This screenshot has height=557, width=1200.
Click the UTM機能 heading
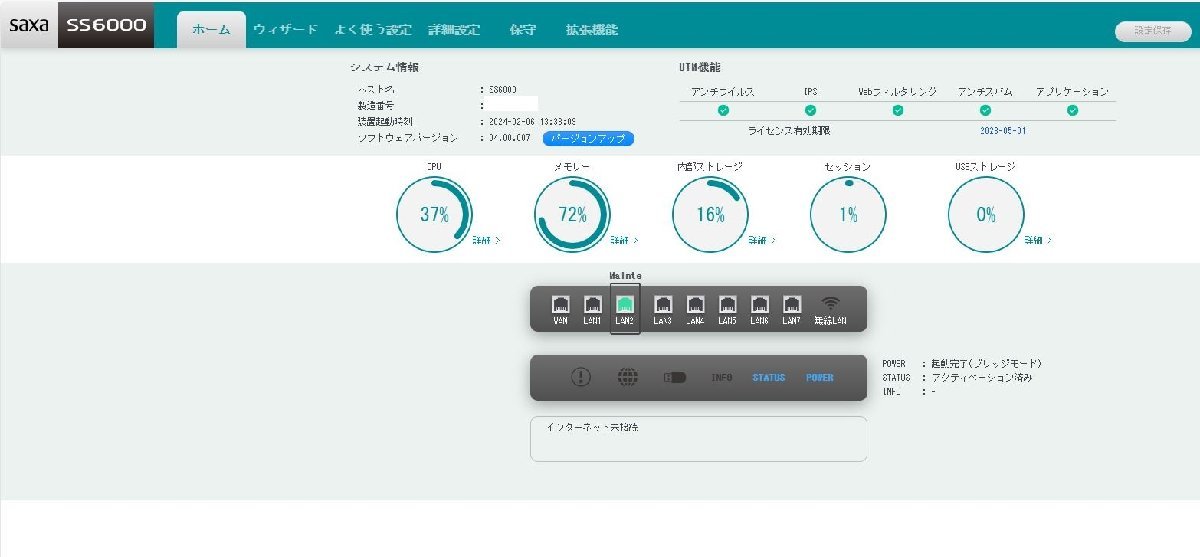[x=701, y=68]
